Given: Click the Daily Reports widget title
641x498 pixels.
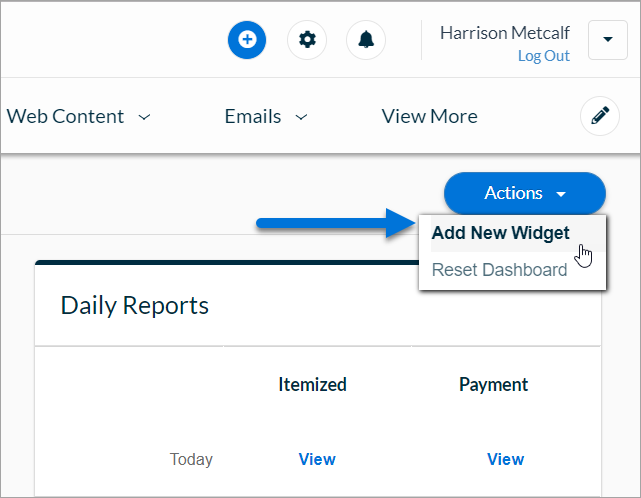Looking at the screenshot, I should point(134,305).
